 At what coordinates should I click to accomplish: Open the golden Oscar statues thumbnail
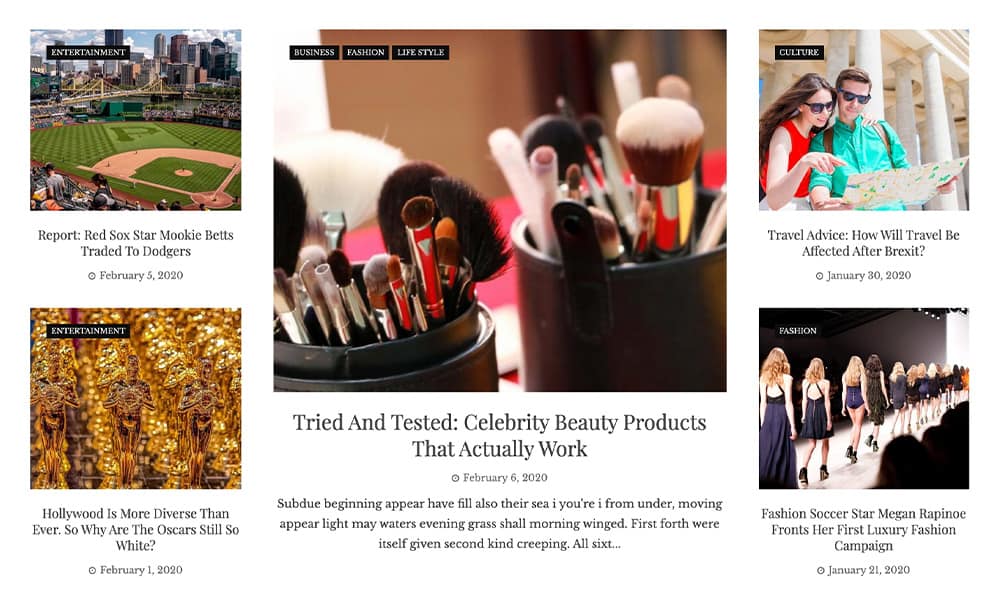136,399
